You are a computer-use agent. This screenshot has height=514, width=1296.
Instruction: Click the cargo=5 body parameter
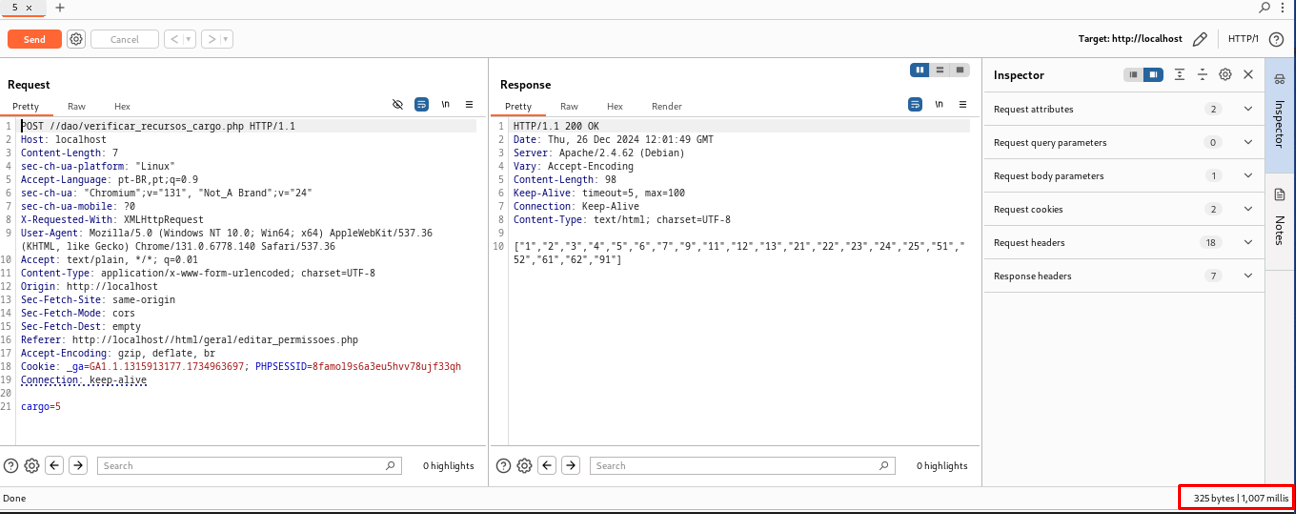click(41, 407)
